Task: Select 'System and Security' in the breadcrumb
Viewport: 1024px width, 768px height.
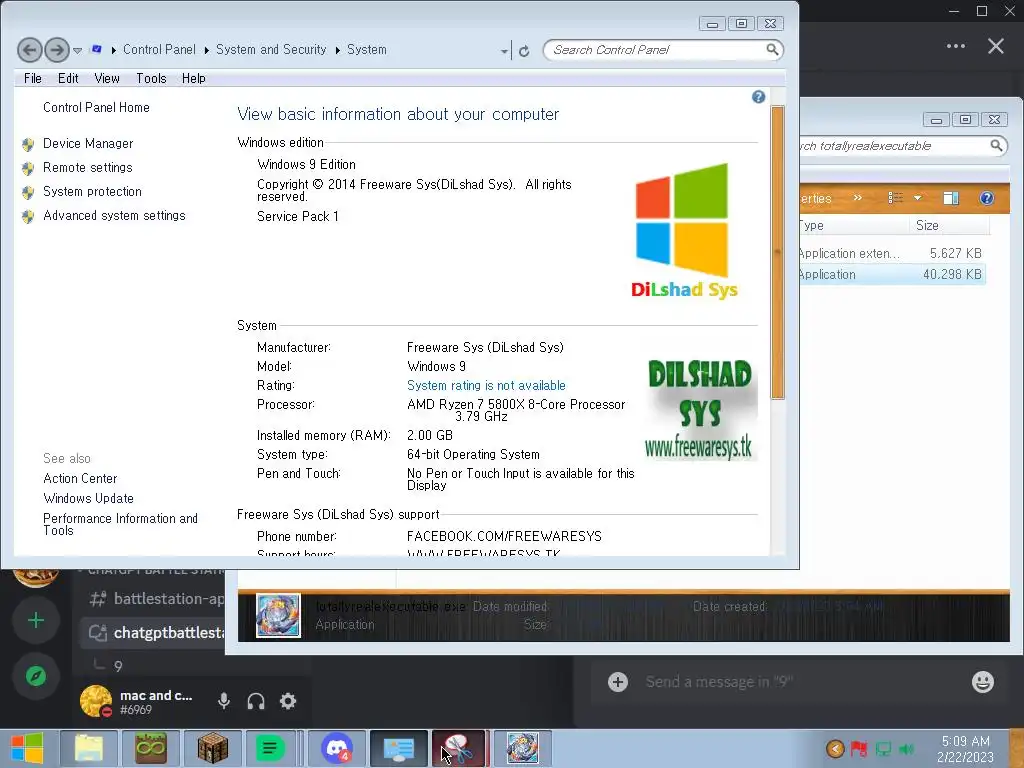Action: 271,50
